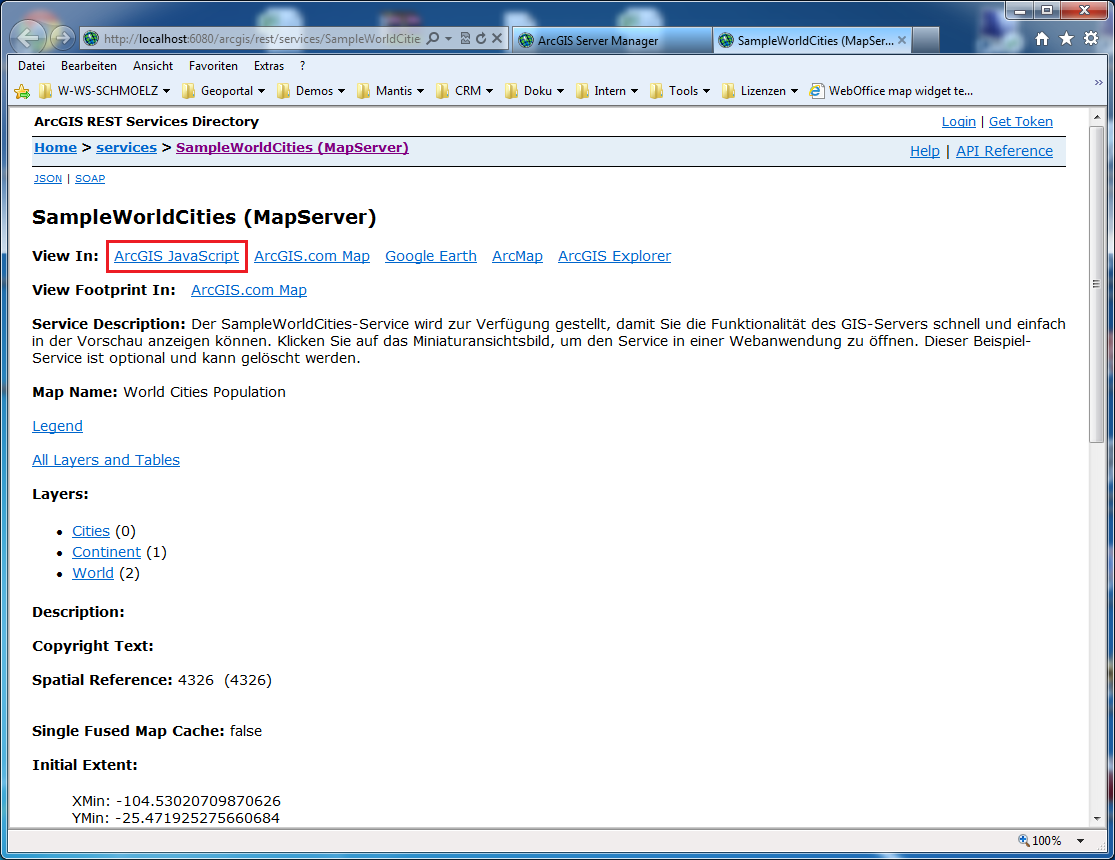The height and width of the screenshot is (860, 1115).
Task: View favorites via the star icon
Action: point(1064,37)
